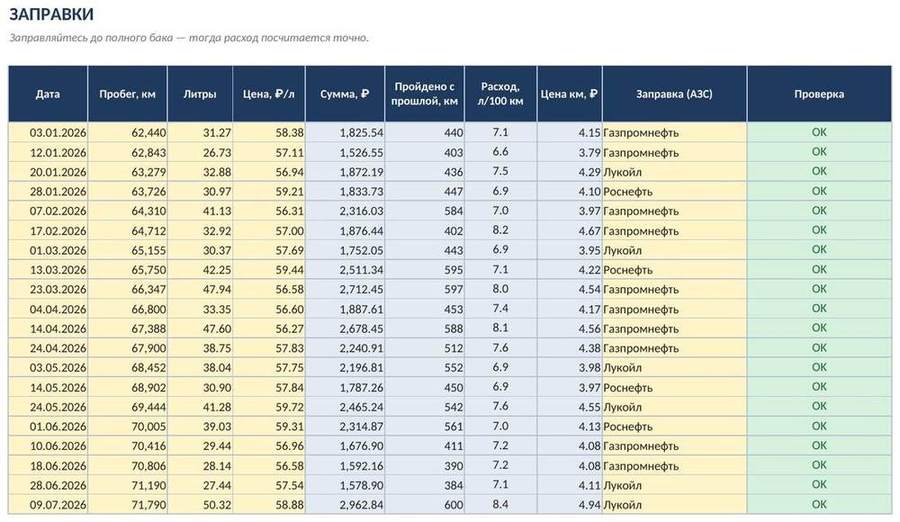Select date cell 28.01.2026
900x522 pixels.
[48, 191]
